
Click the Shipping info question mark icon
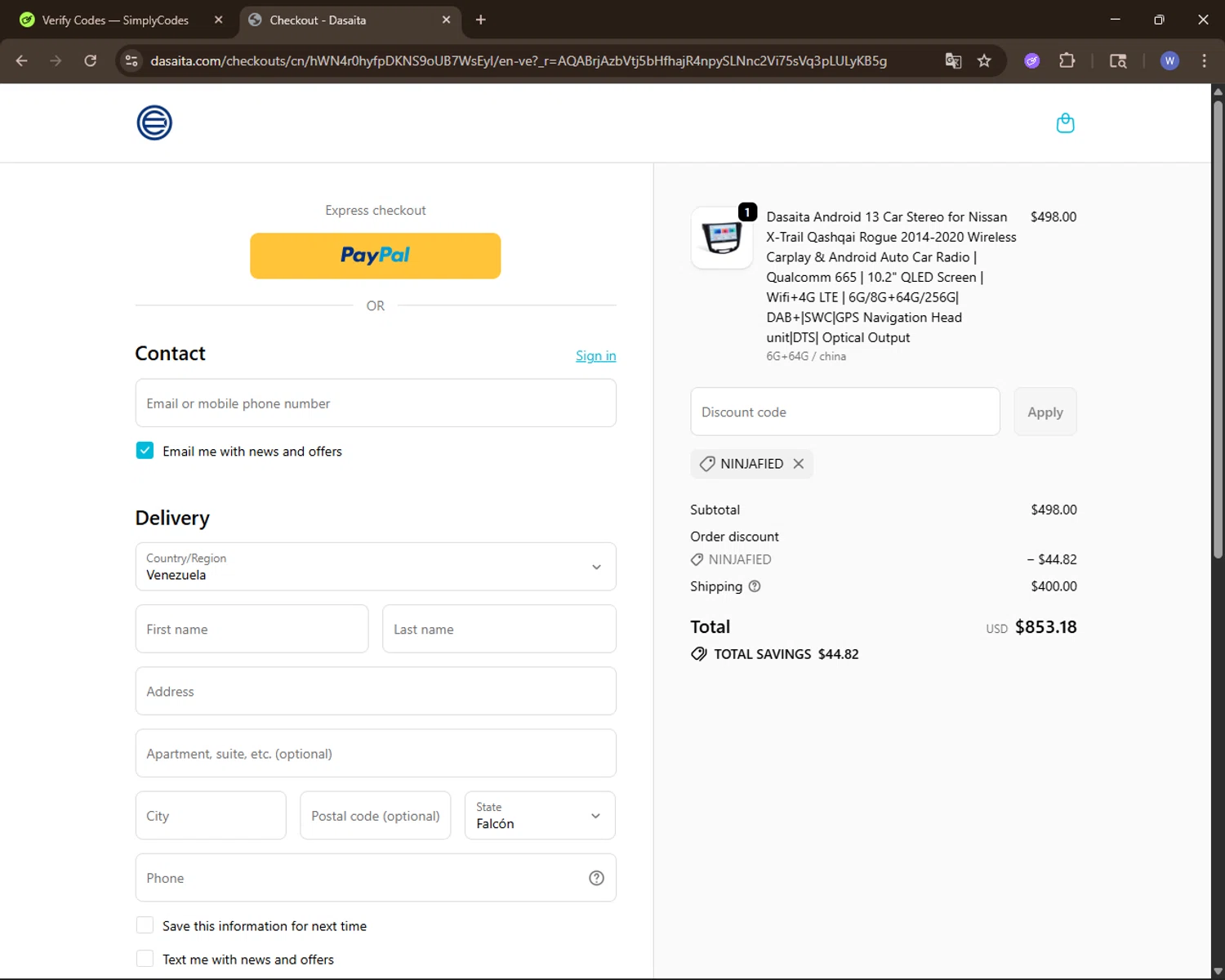click(x=755, y=586)
